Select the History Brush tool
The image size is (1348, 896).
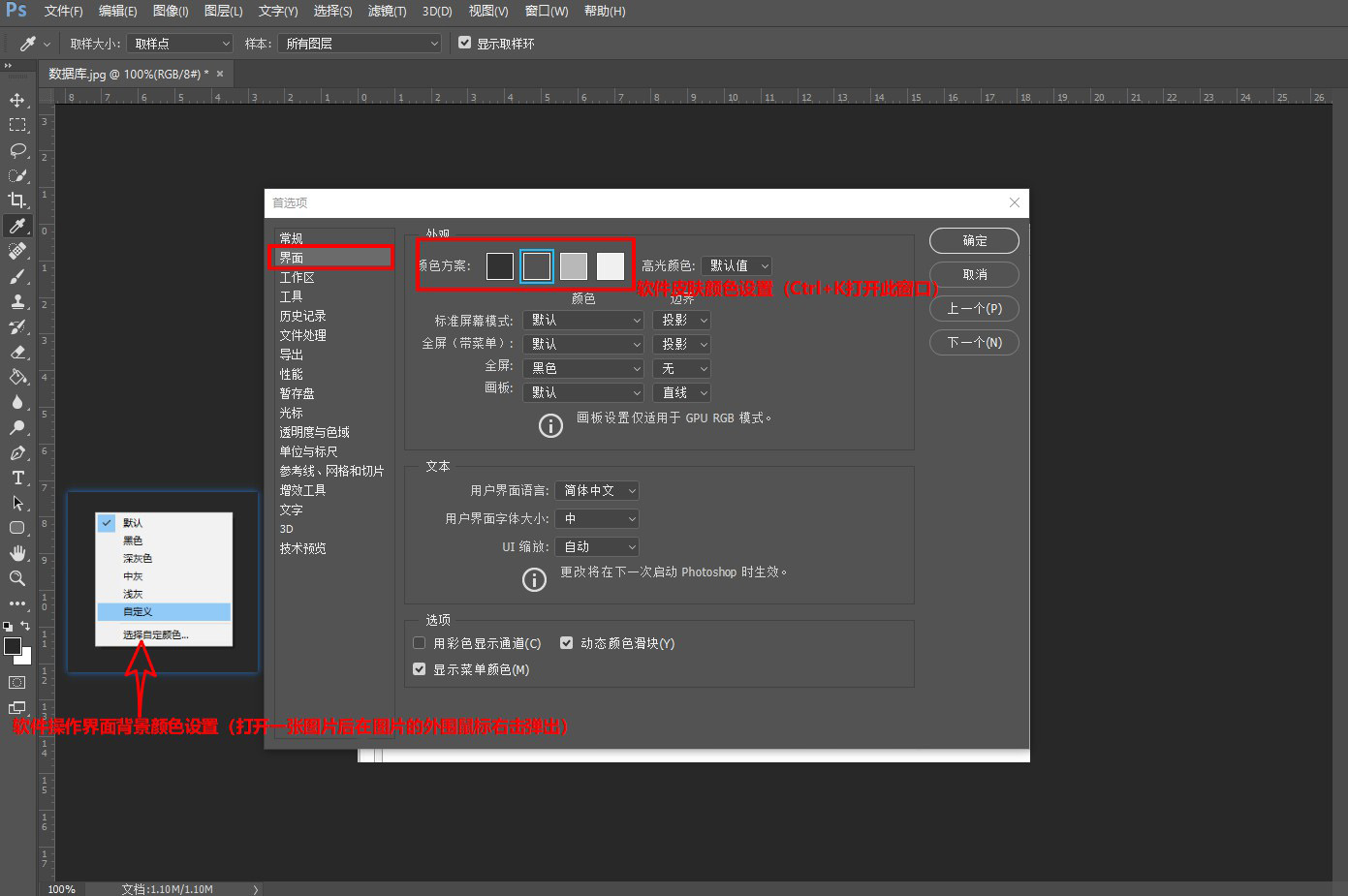click(x=17, y=326)
